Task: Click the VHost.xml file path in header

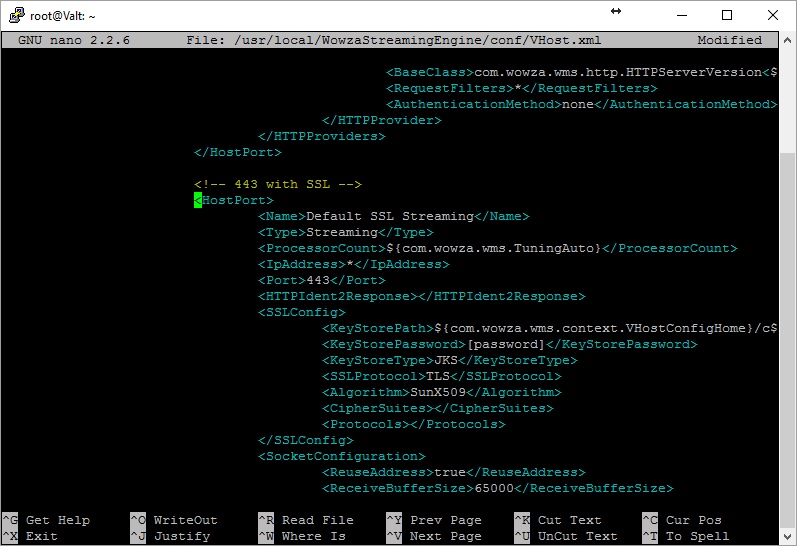Action: tap(417, 40)
